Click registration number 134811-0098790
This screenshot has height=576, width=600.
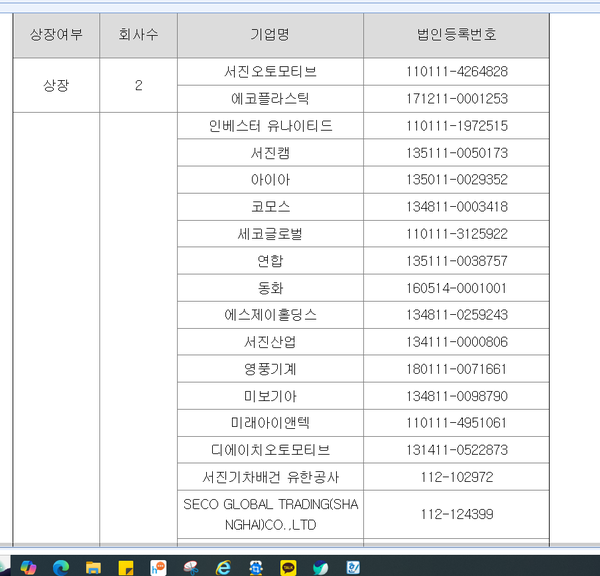click(x=457, y=396)
